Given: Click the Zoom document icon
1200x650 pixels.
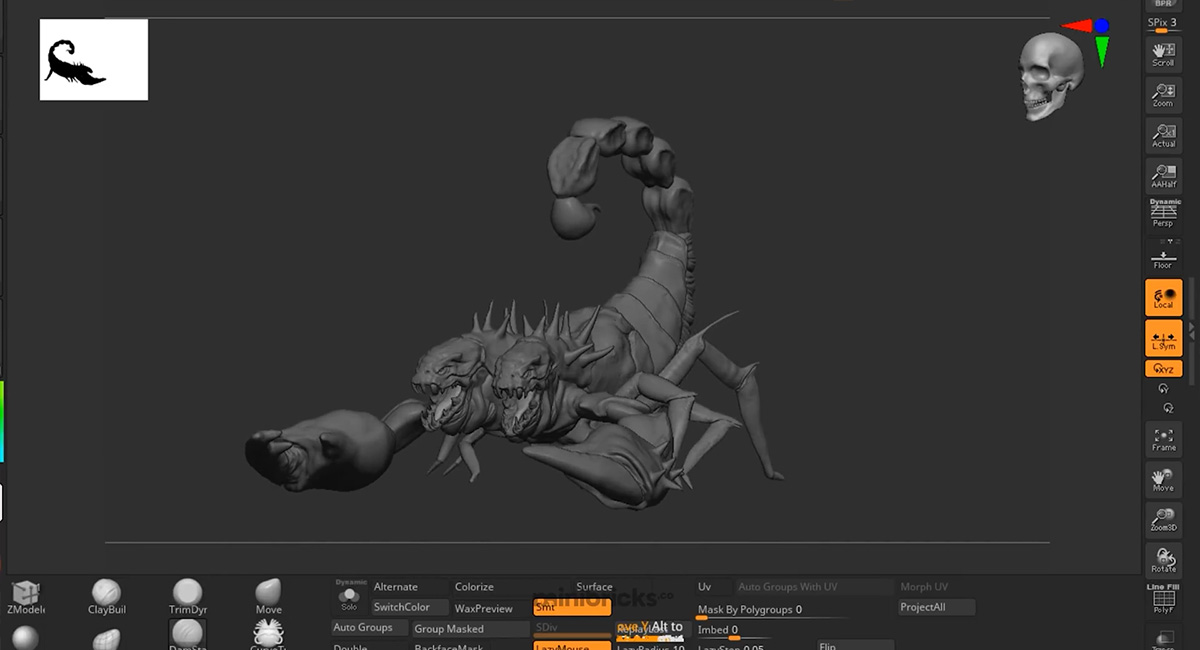Looking at the screenshot, I should pyautogui.click(x=1163, y=95).
